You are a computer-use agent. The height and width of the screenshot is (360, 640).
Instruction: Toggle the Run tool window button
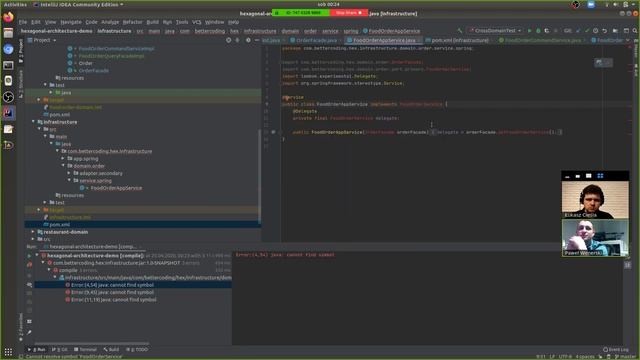37,349
